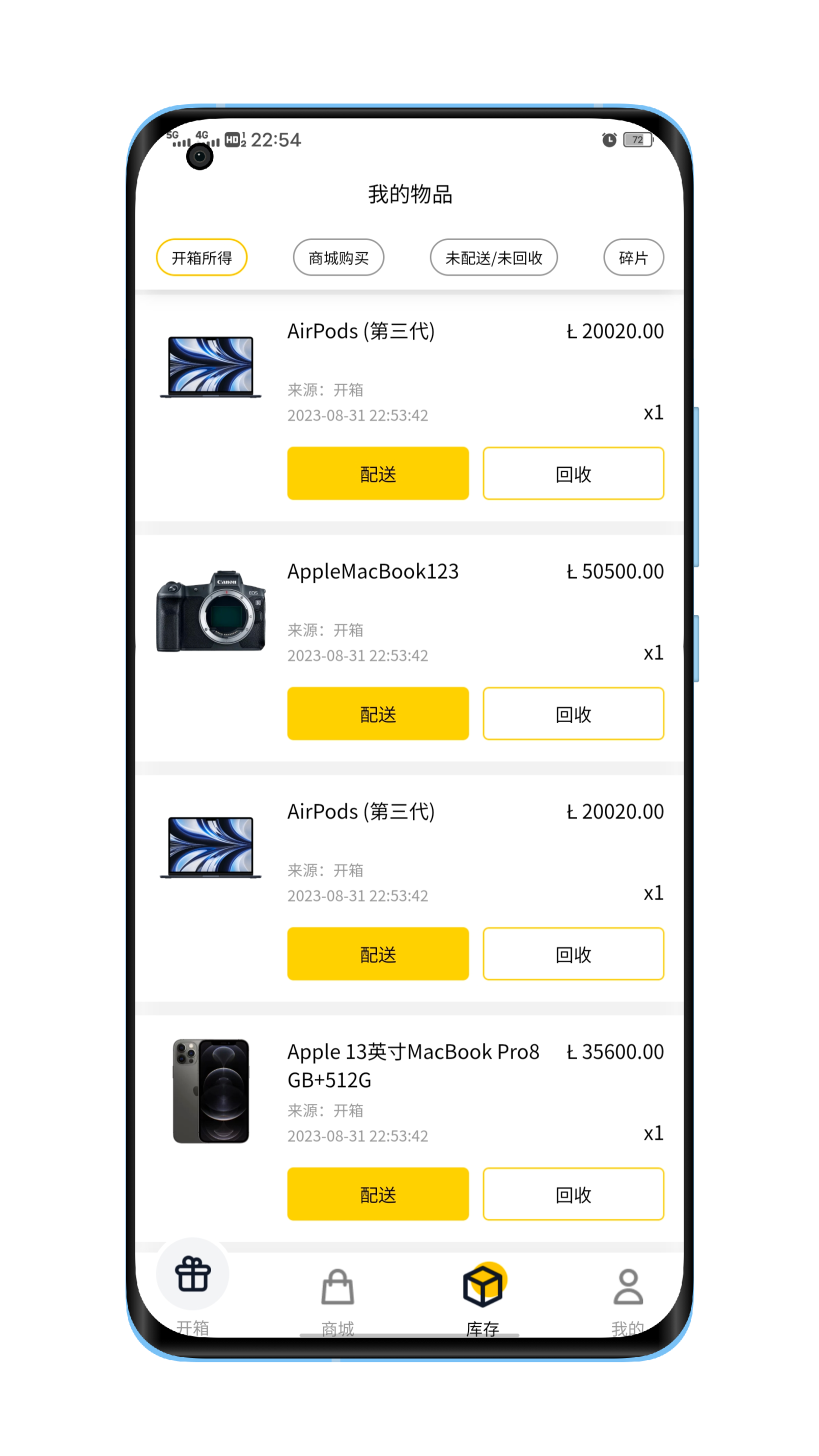Select the 库存 inventory cube icon
The height and width of the screenshot is (1456, 819).
tap(483, 1286)
